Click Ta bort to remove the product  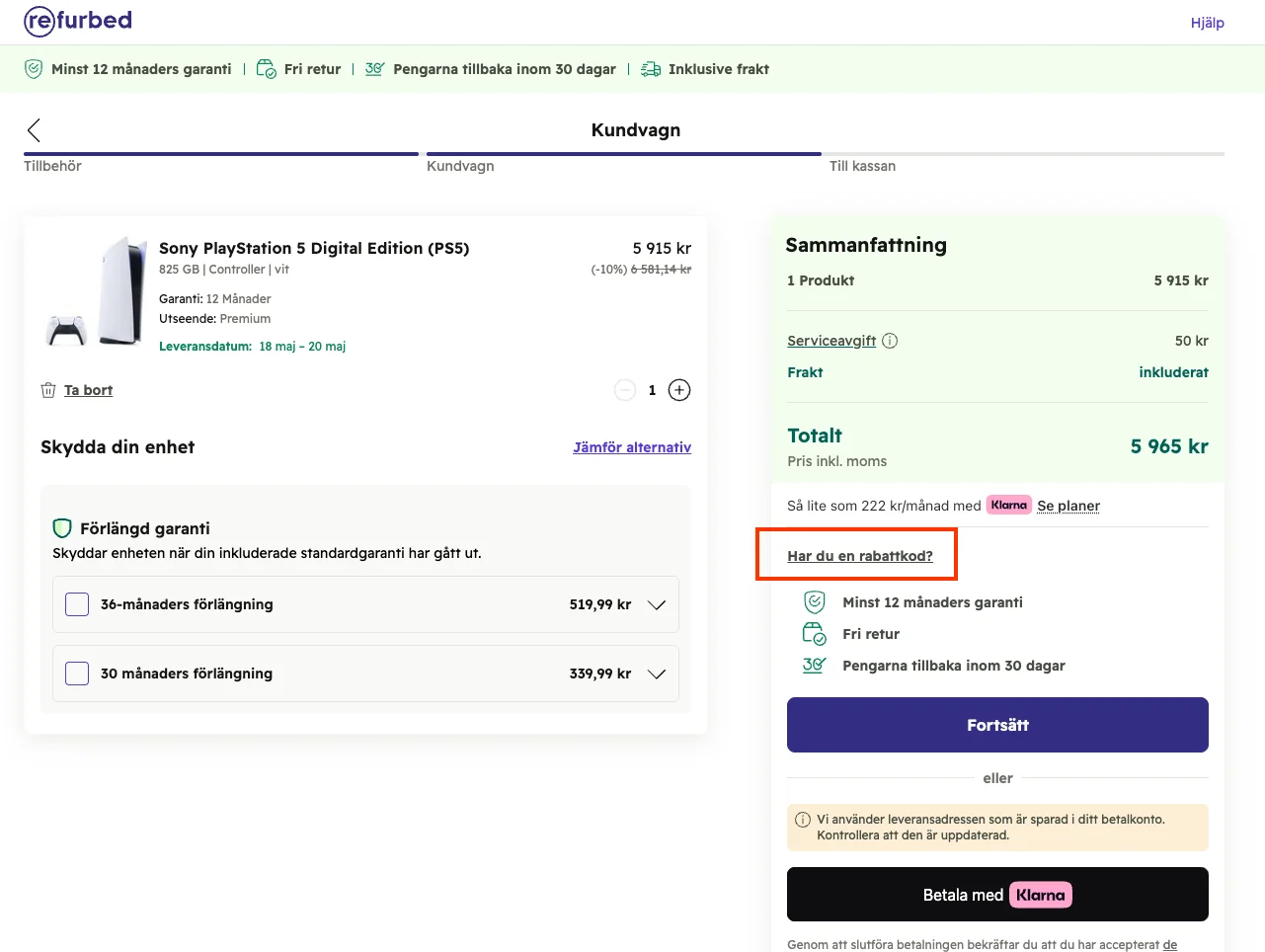coord(88,390)
